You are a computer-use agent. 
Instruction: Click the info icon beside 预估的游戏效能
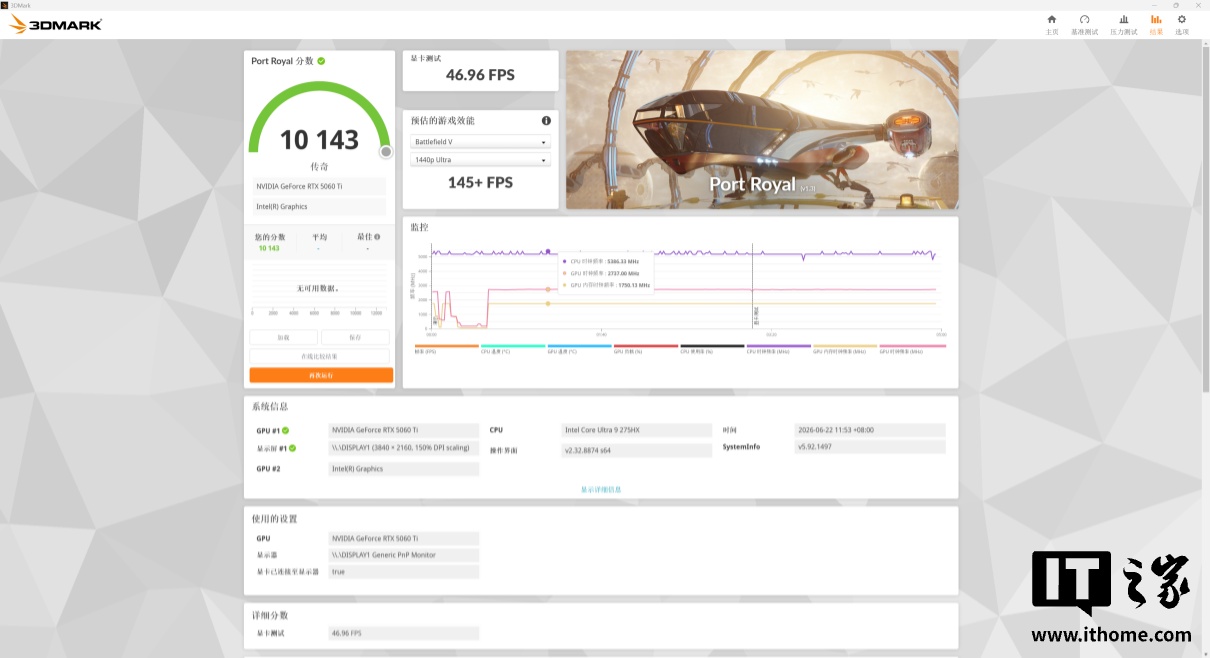pyautogui.click(x=546, y=121)
